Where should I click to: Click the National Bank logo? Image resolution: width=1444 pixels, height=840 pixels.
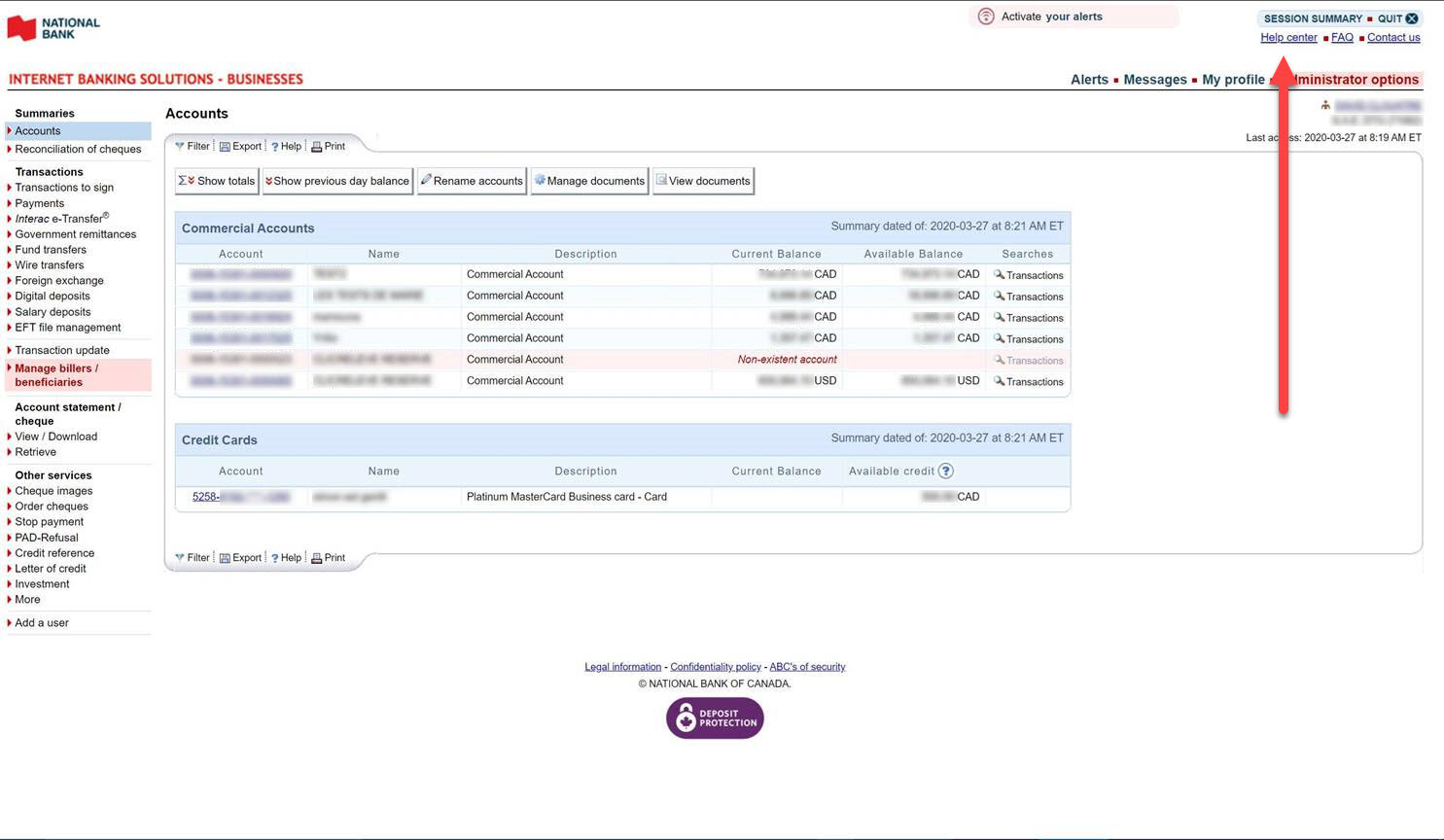click(x=53, y=28)
